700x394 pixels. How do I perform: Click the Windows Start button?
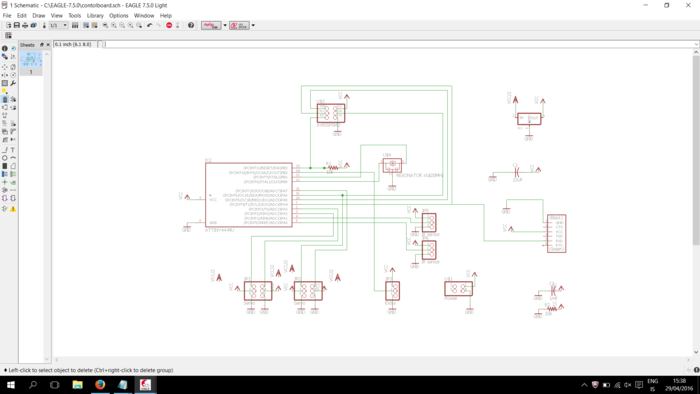[x=11, y=385]
